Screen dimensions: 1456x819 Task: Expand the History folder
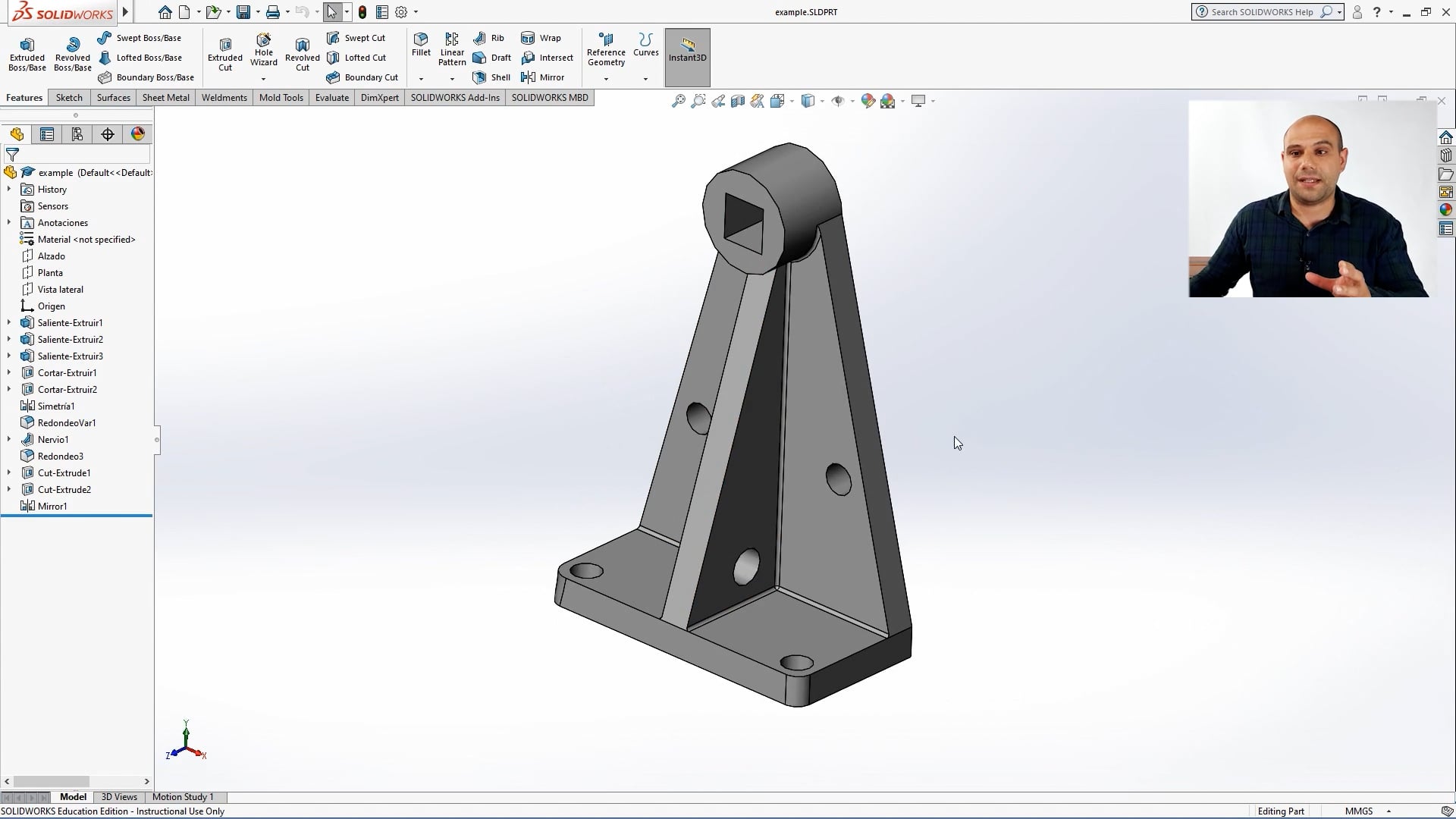[x=8, y=189]
